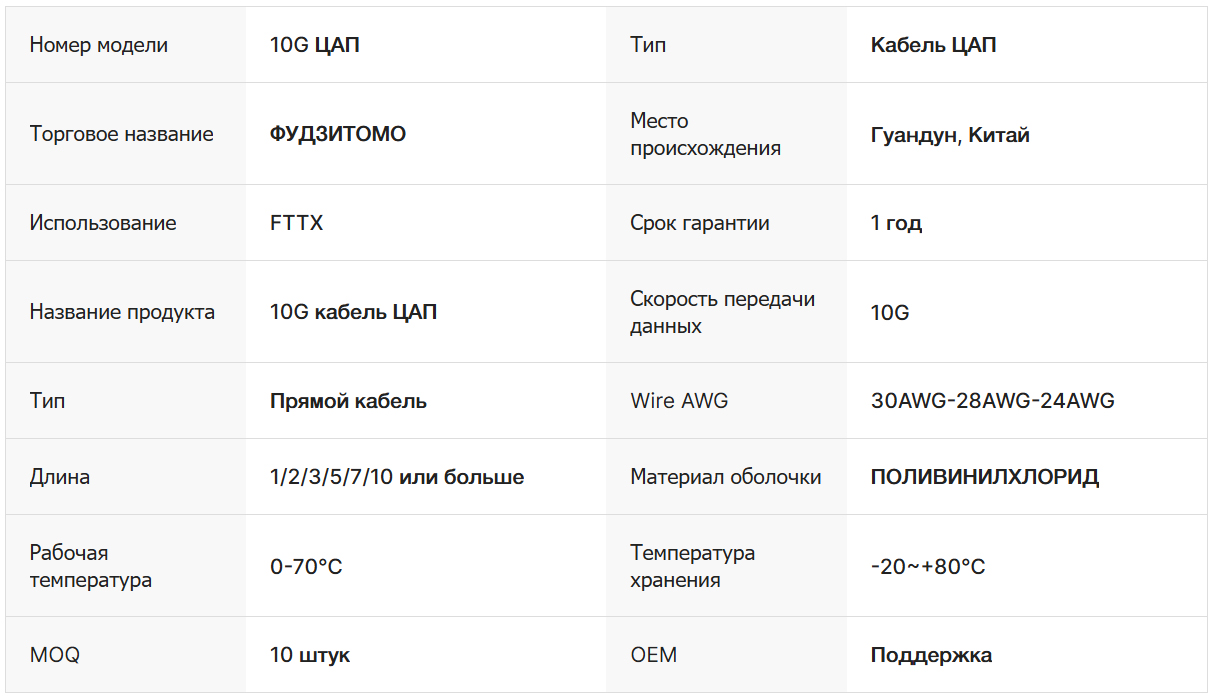Select the "1 год" warranty value
This screenshot has height=698, width=1214.
[x=896, y=223]
